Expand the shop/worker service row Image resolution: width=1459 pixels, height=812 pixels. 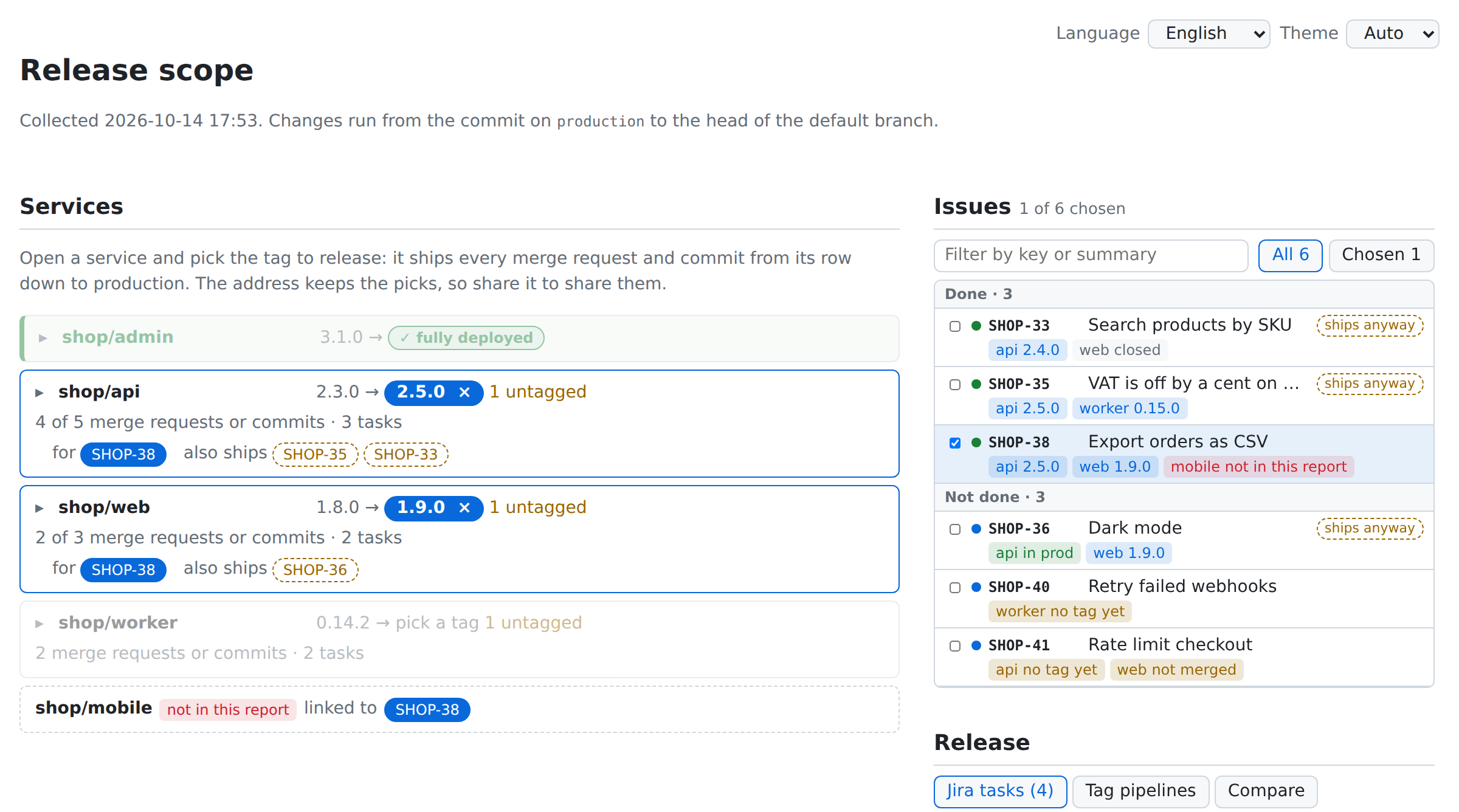coord(40,624)
